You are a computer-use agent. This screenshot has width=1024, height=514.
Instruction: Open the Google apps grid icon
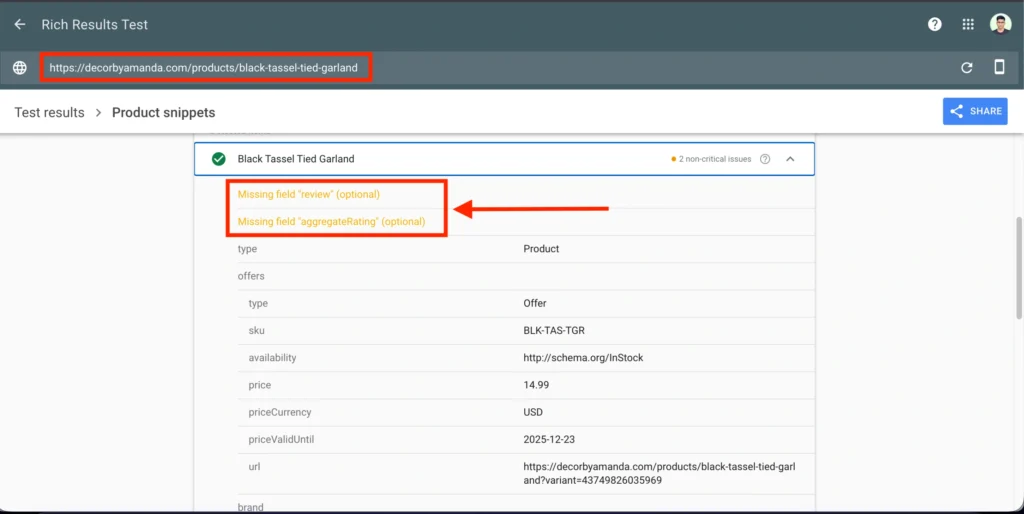point(967,25)
